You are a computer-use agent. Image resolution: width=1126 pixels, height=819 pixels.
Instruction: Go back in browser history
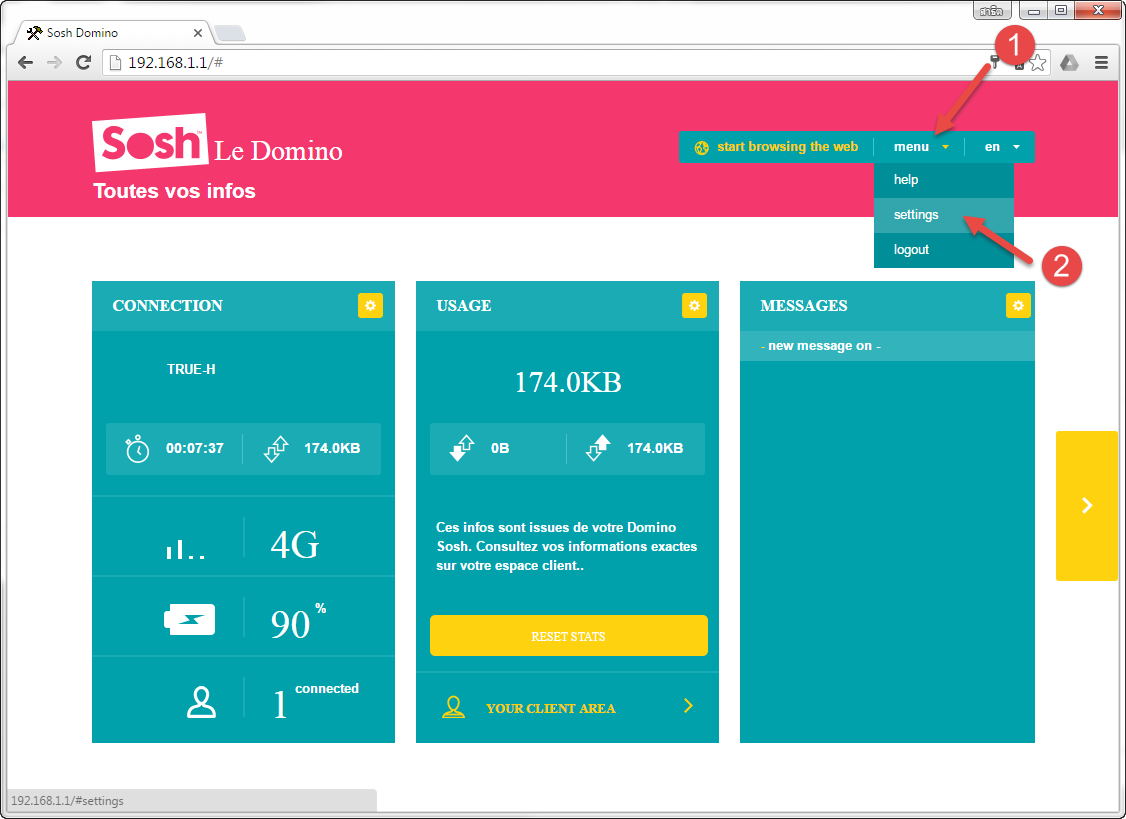coord(25,63)
